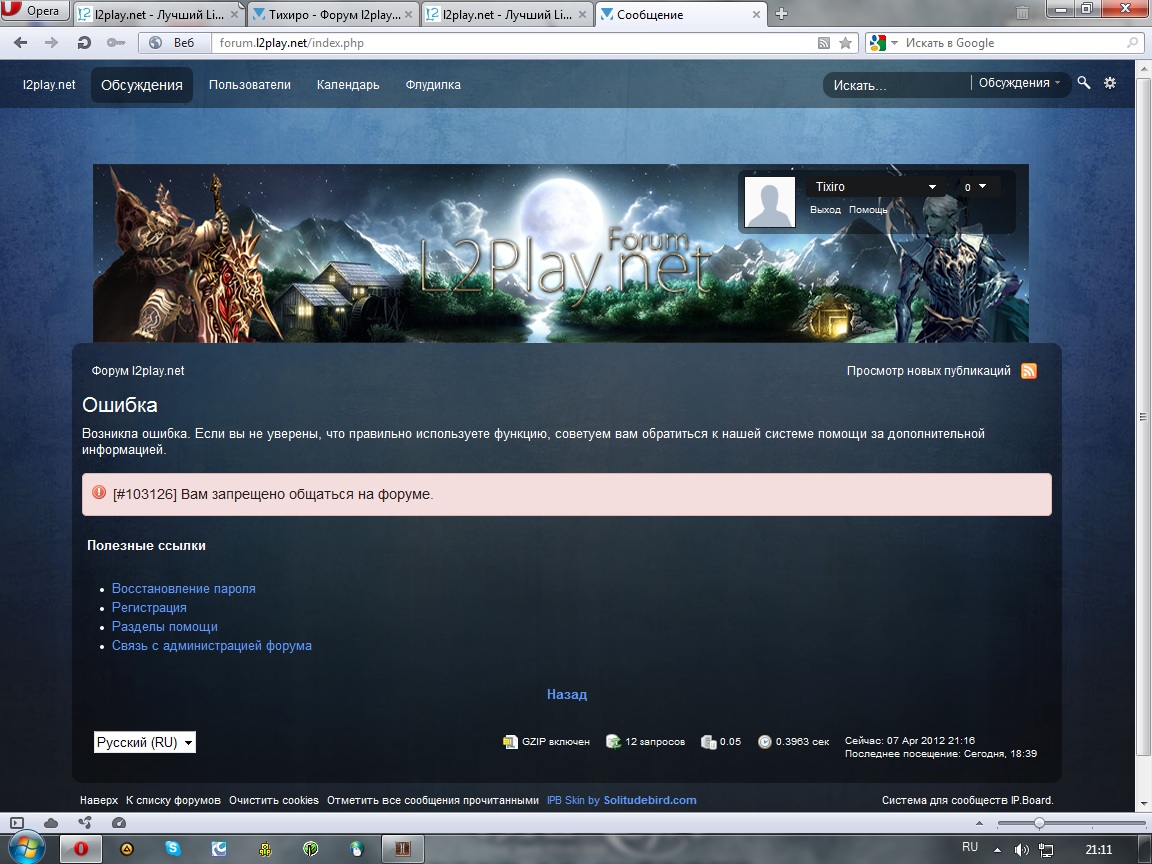Open the 'Русский (RU)' language dropdown
Viewport: 1152px width, 864px height.
(x=145, y=743)
